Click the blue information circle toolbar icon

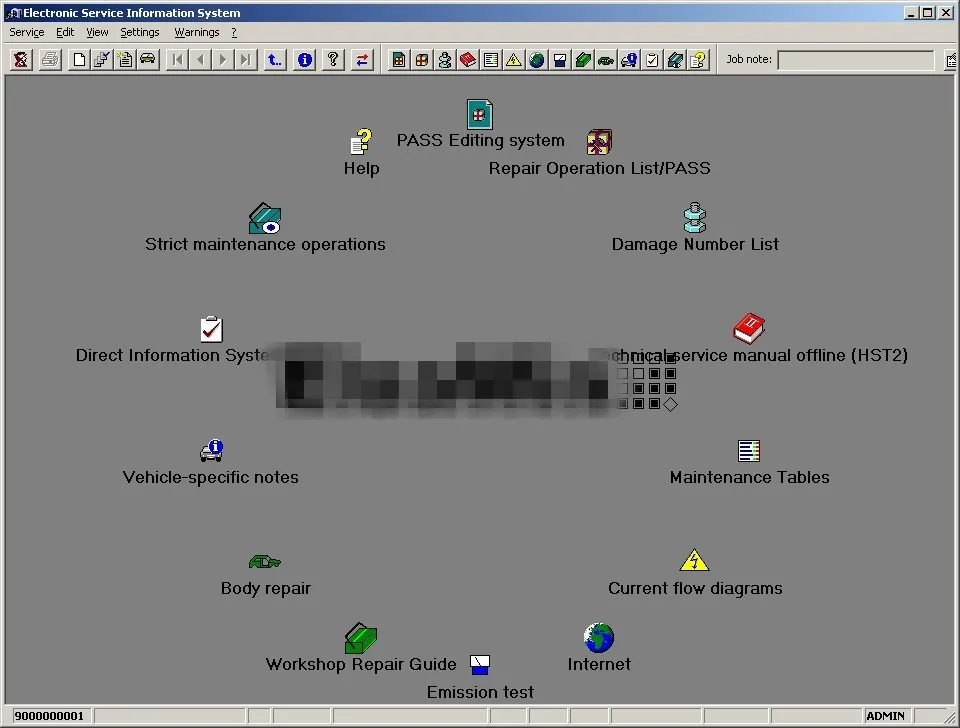point(304,59)
